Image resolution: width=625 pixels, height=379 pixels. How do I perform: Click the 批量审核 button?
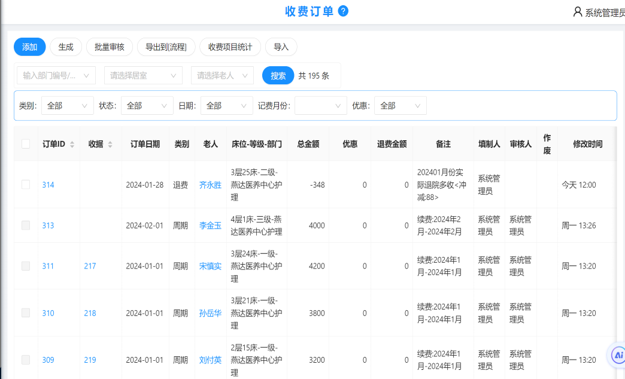109,47
